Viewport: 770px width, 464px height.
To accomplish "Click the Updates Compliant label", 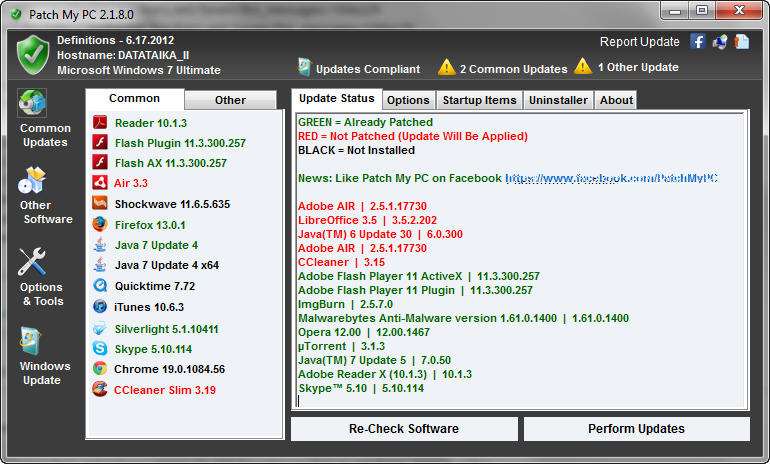I will [368, 69].
